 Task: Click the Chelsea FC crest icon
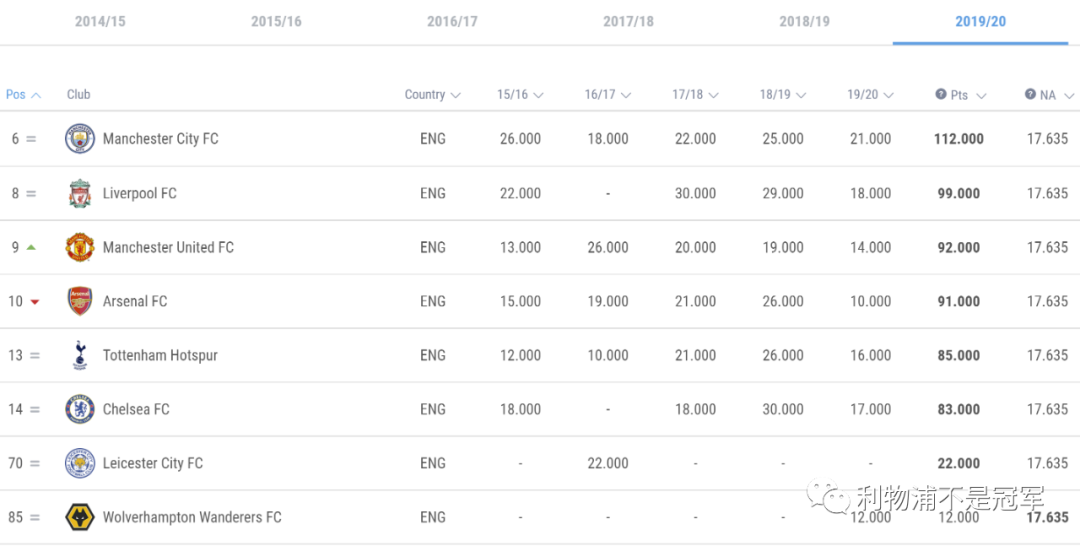tap(80, 409)
